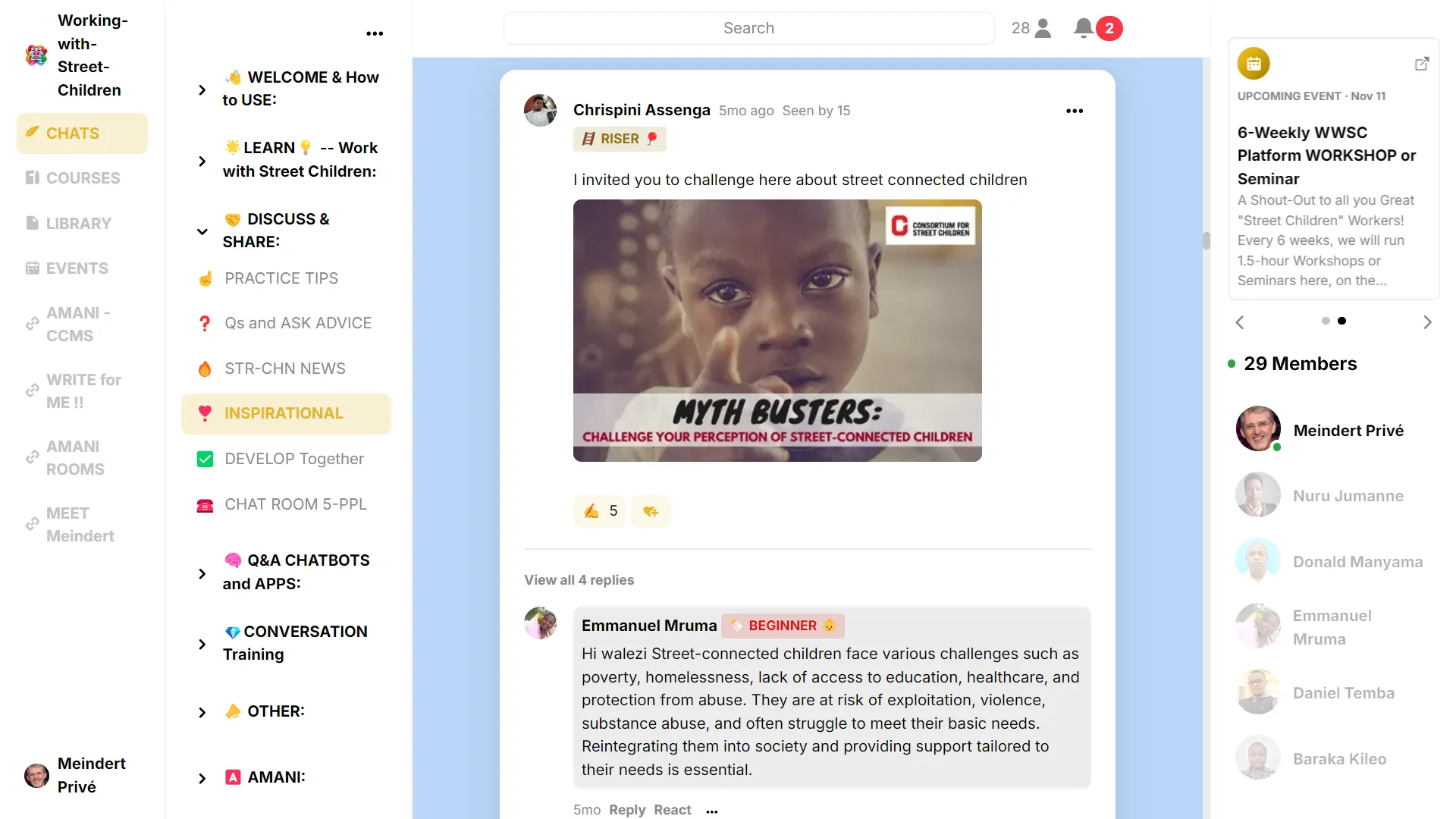Click the main feed vertical scrollbar
Viewport: 1456px width, 819px height.
click(1206, 241)
